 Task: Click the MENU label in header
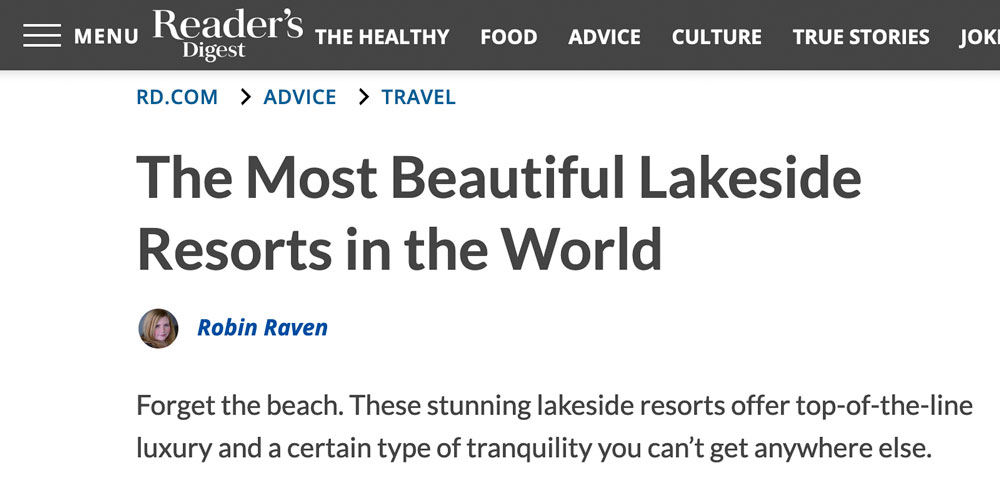point(106,37)
